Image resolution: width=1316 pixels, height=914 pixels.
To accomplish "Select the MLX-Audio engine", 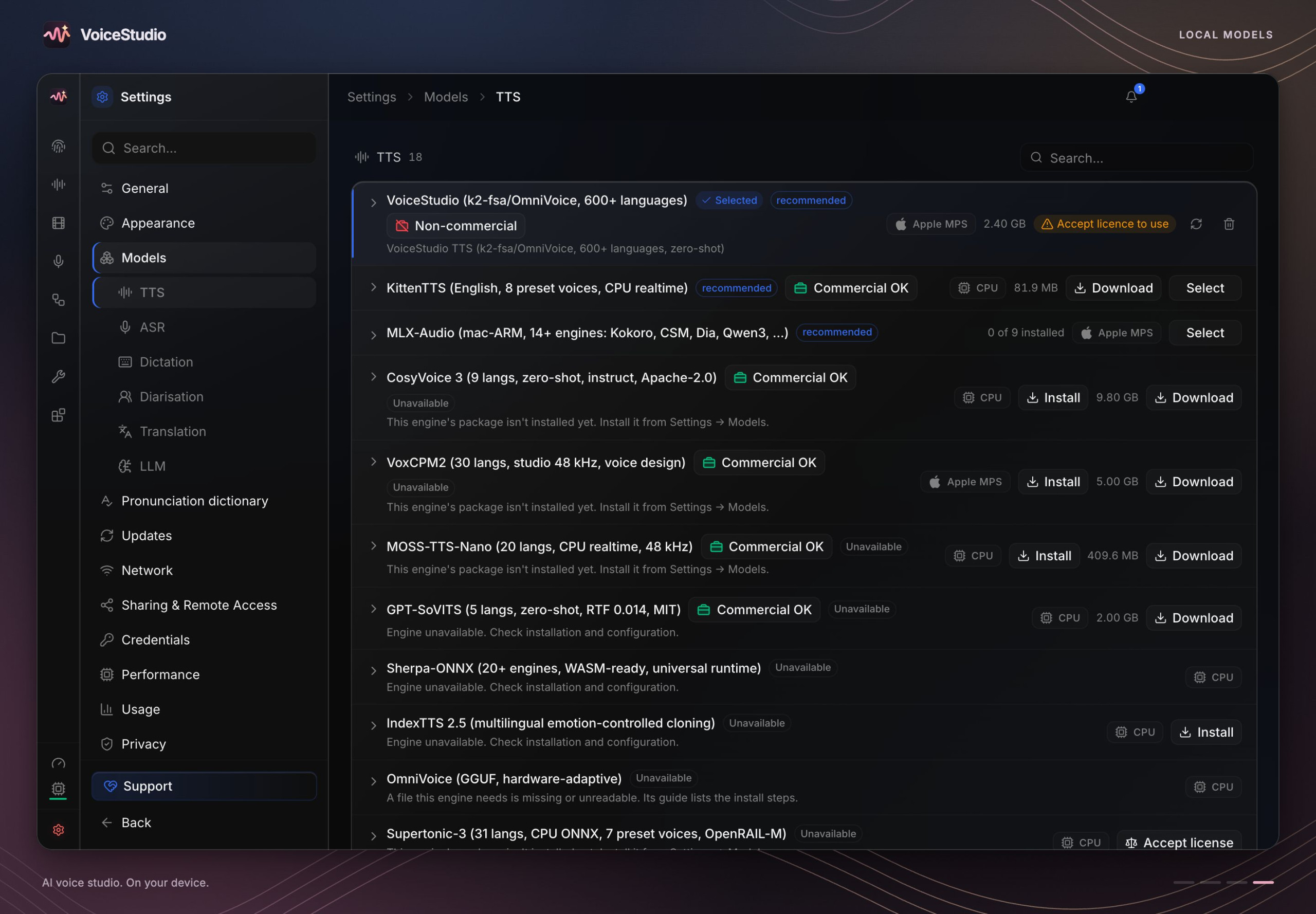I will 1205,333.
